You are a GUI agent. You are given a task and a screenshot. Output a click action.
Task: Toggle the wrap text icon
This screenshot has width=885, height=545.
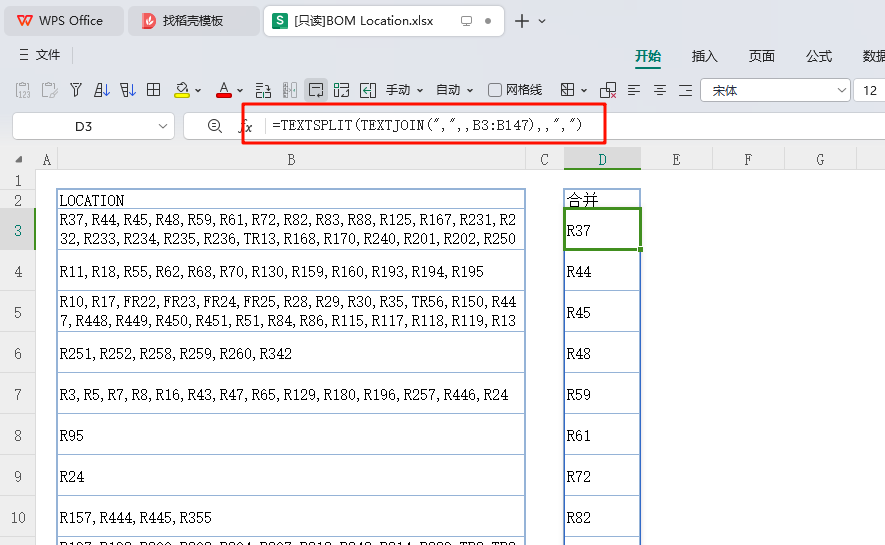(316, 90)
